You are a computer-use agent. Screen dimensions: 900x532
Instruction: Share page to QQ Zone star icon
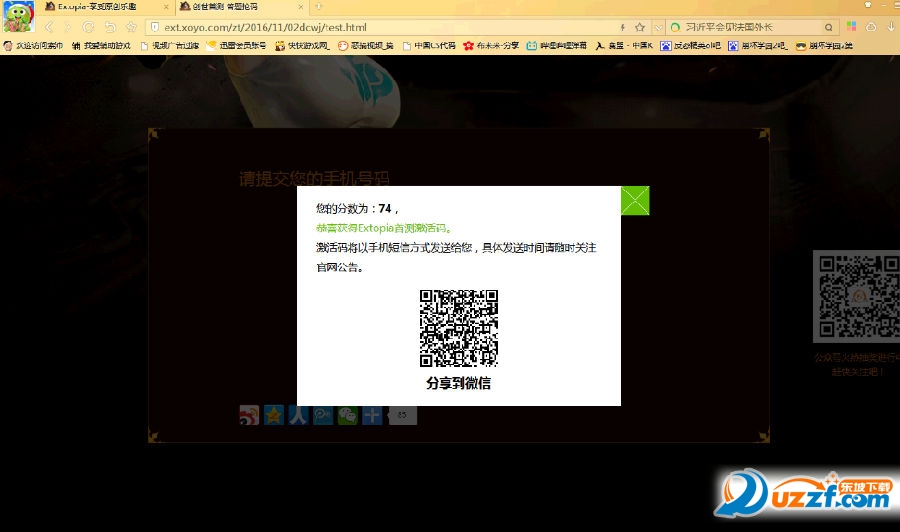pos(274,415)
